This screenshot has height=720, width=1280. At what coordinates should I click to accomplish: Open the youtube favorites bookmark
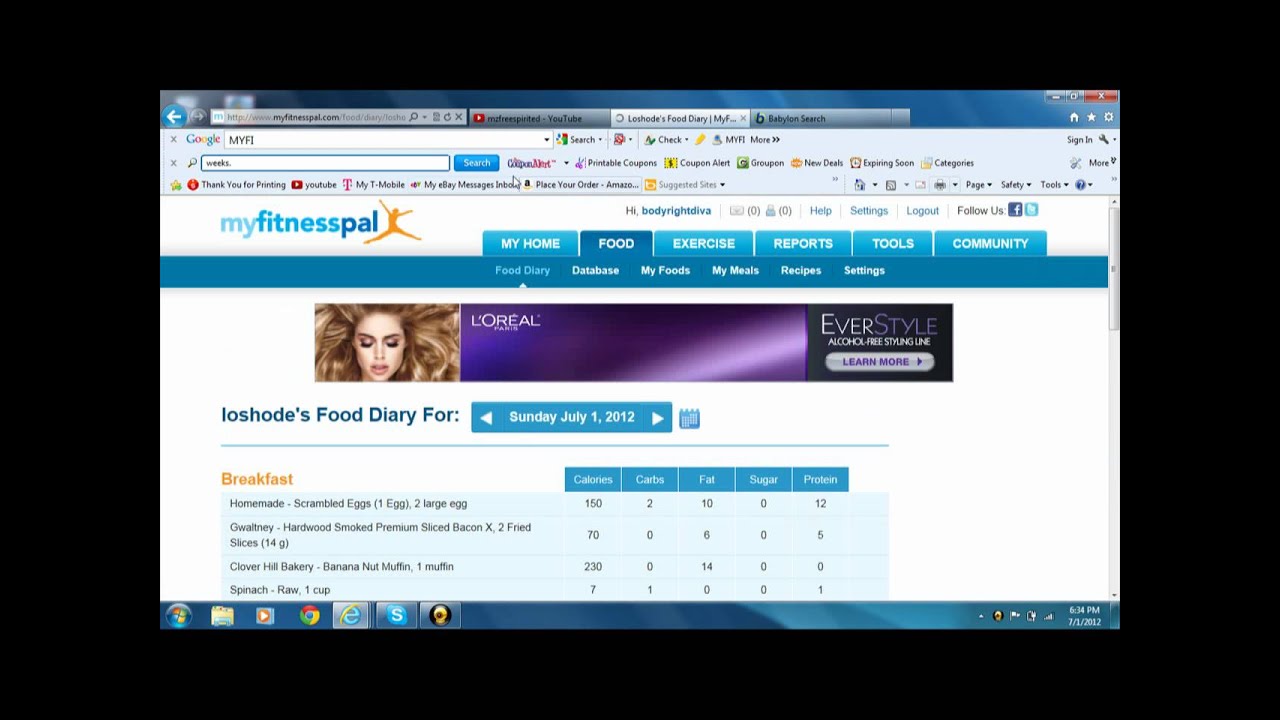(x=314, y=185)
